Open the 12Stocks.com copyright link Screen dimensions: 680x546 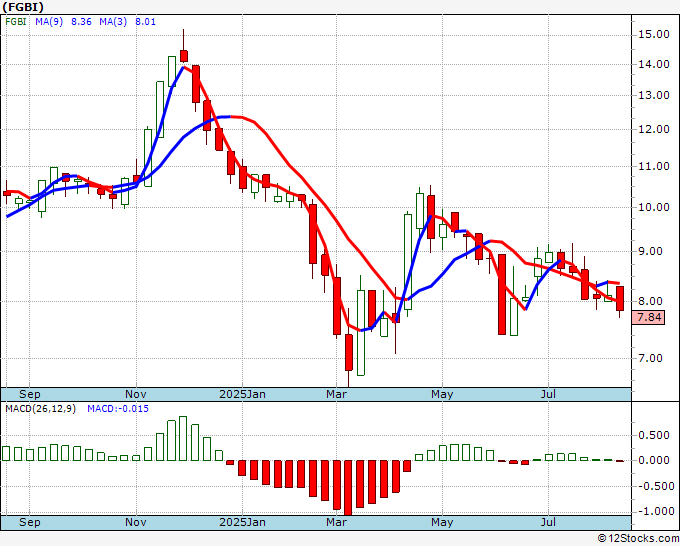[638, 538]
